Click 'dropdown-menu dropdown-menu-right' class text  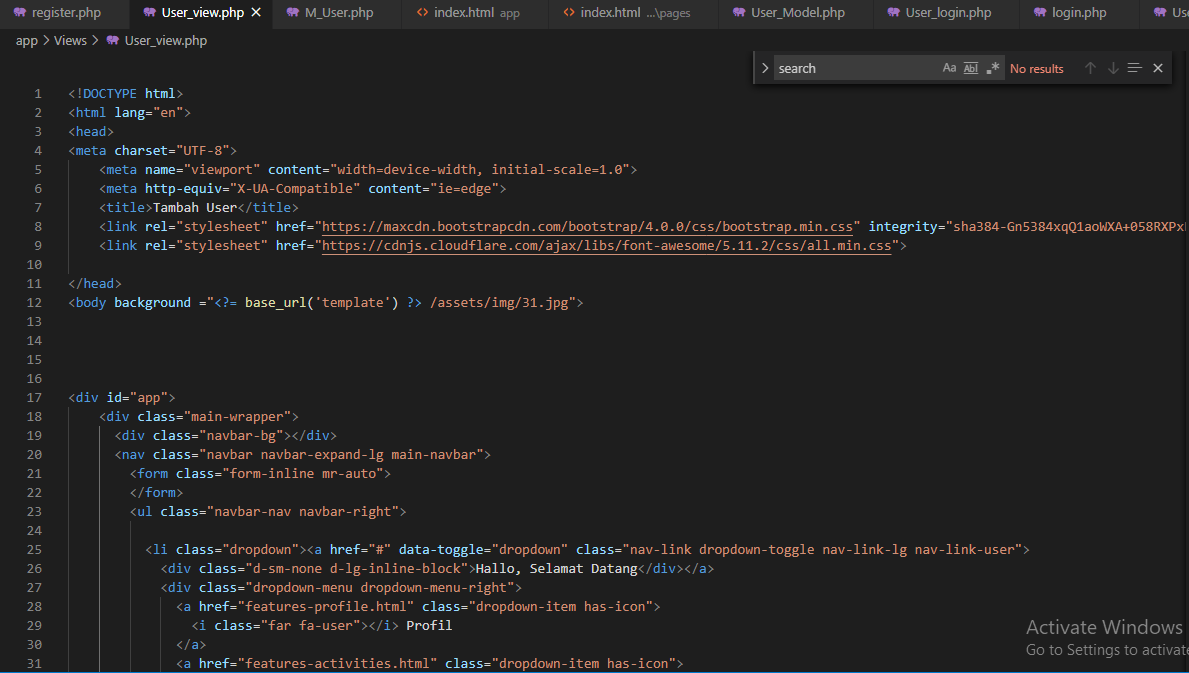coord(379,587)
